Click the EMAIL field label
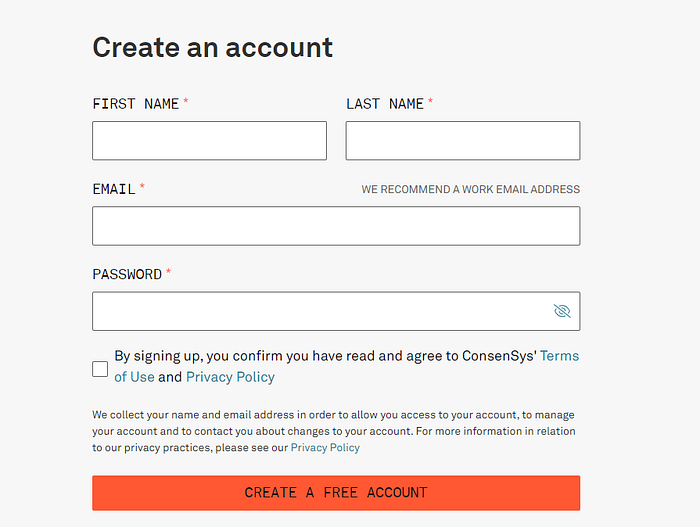 113,189
